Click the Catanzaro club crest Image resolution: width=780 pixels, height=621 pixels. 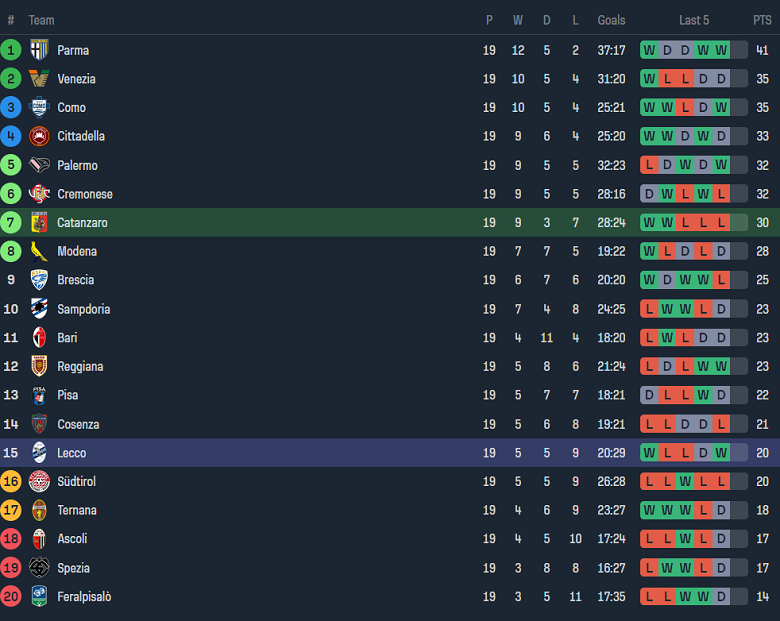tap(39, 222)
